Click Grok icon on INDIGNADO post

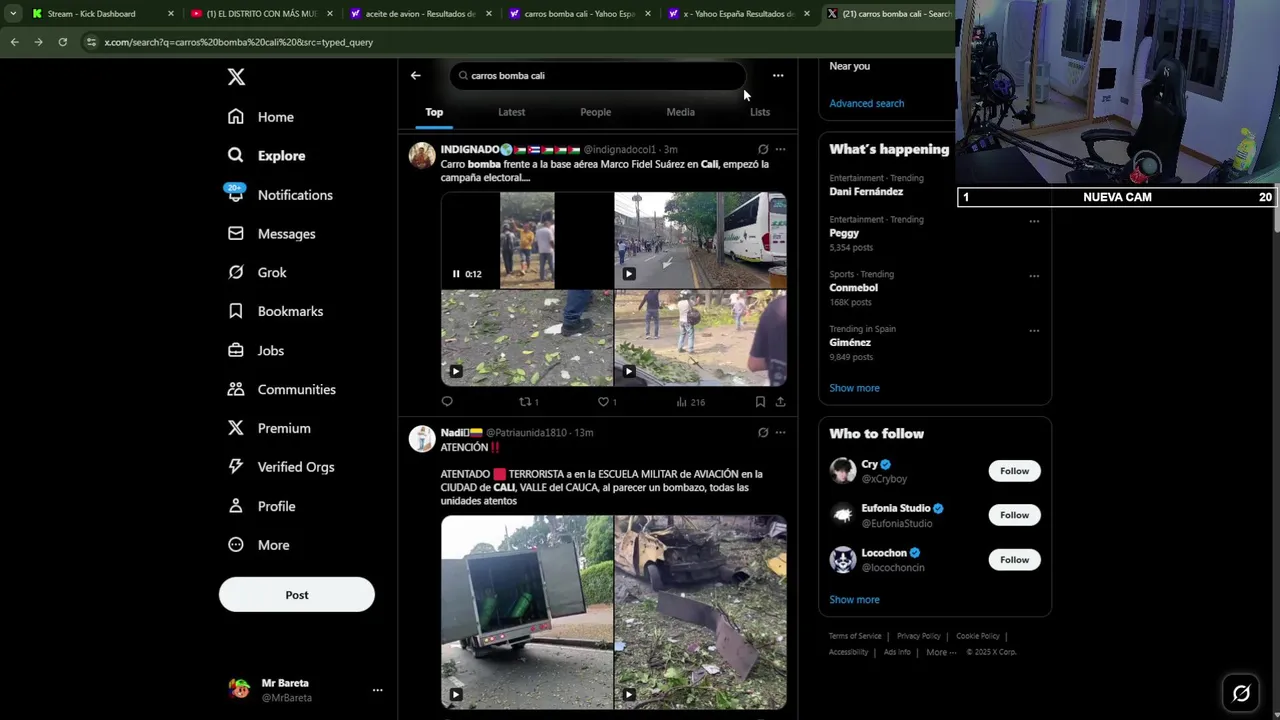[763, 149]
